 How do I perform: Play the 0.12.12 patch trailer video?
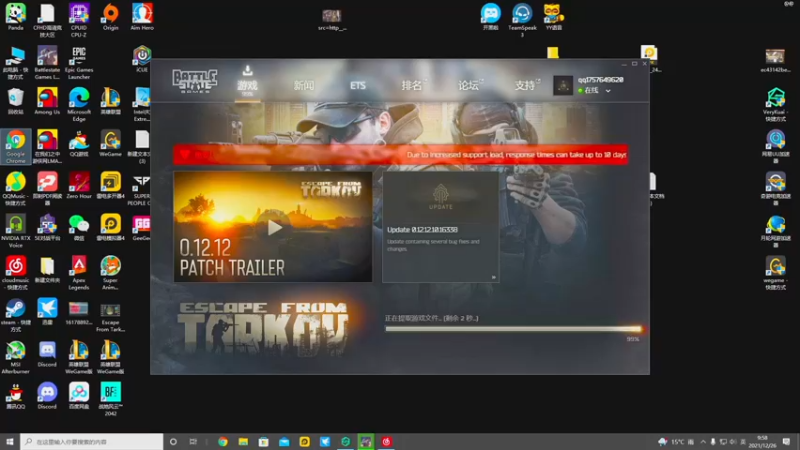point(274,228)
